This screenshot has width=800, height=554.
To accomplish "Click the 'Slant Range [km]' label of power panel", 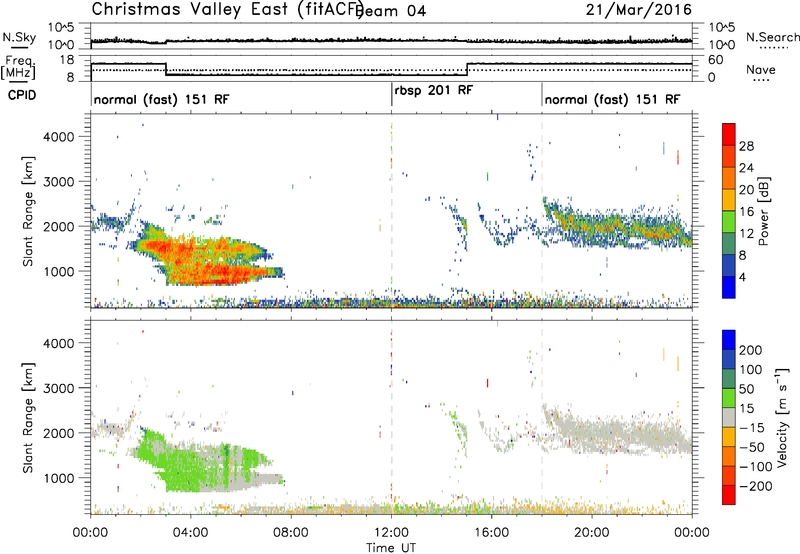I will [28, 211].
